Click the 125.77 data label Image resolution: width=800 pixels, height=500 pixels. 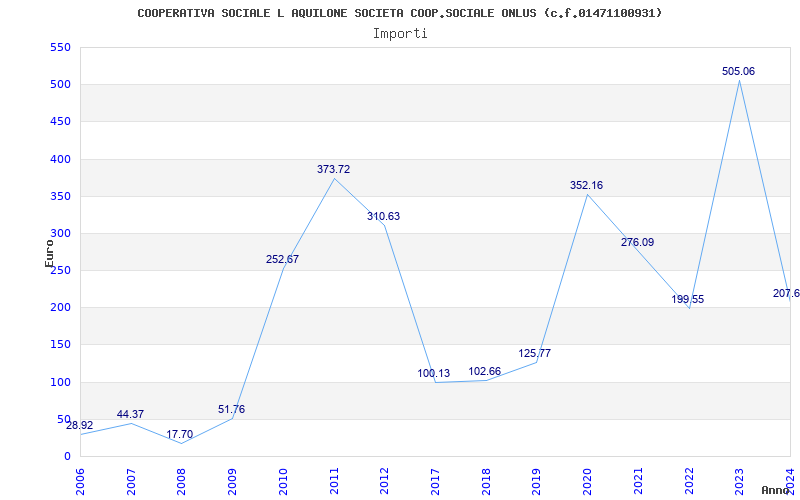(535, 353)
